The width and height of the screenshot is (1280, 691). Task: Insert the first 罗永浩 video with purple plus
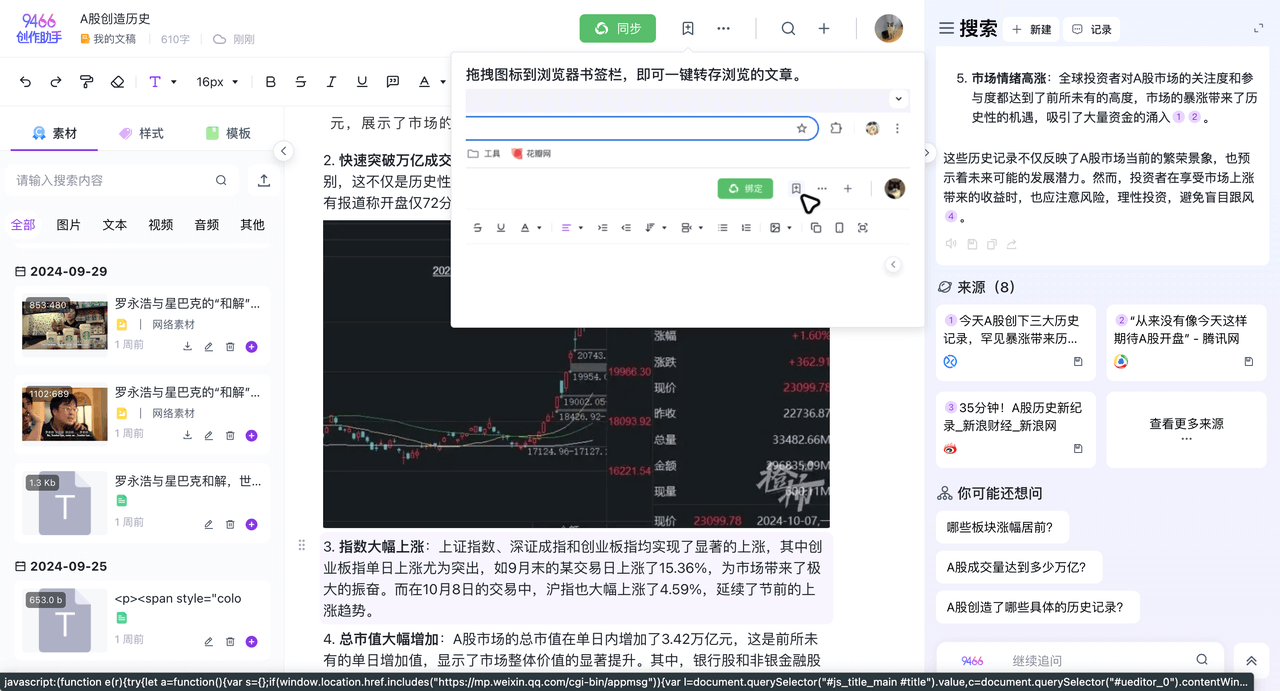tap(251, 347)
